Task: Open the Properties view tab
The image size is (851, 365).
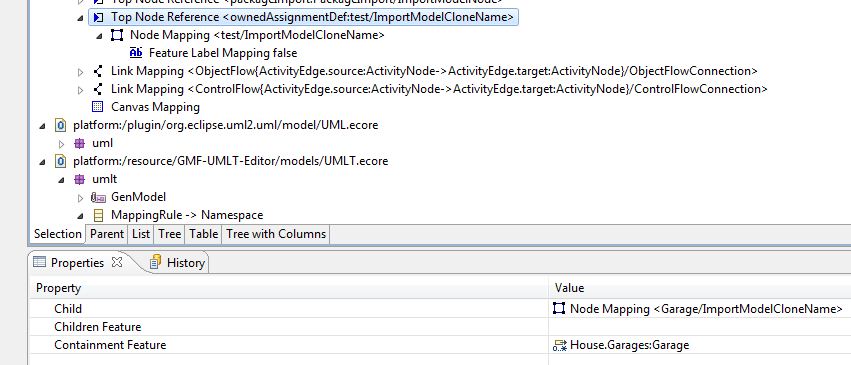Action: (x=77, y=262)
